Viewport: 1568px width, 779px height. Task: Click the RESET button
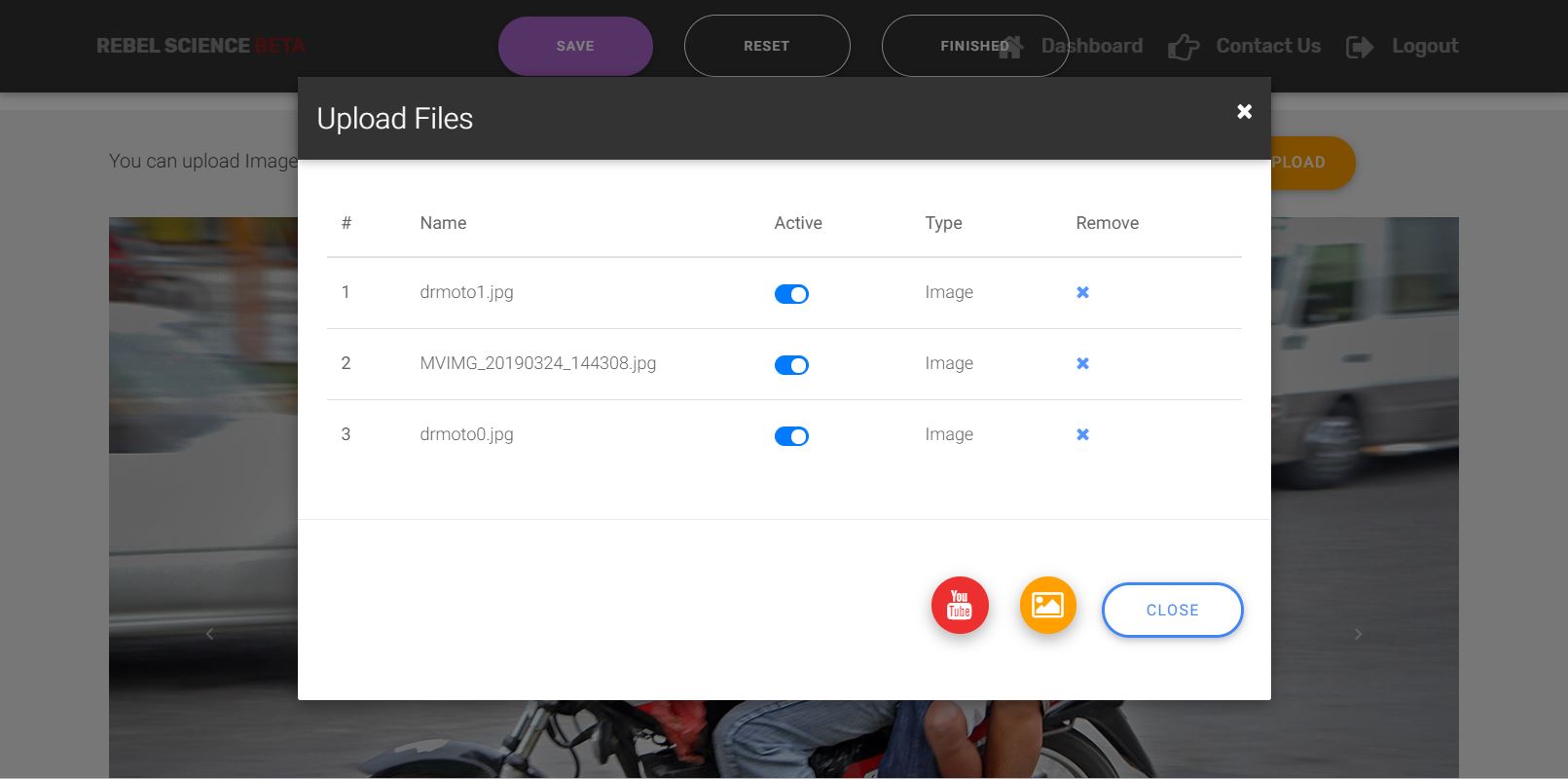pos(767,46)
